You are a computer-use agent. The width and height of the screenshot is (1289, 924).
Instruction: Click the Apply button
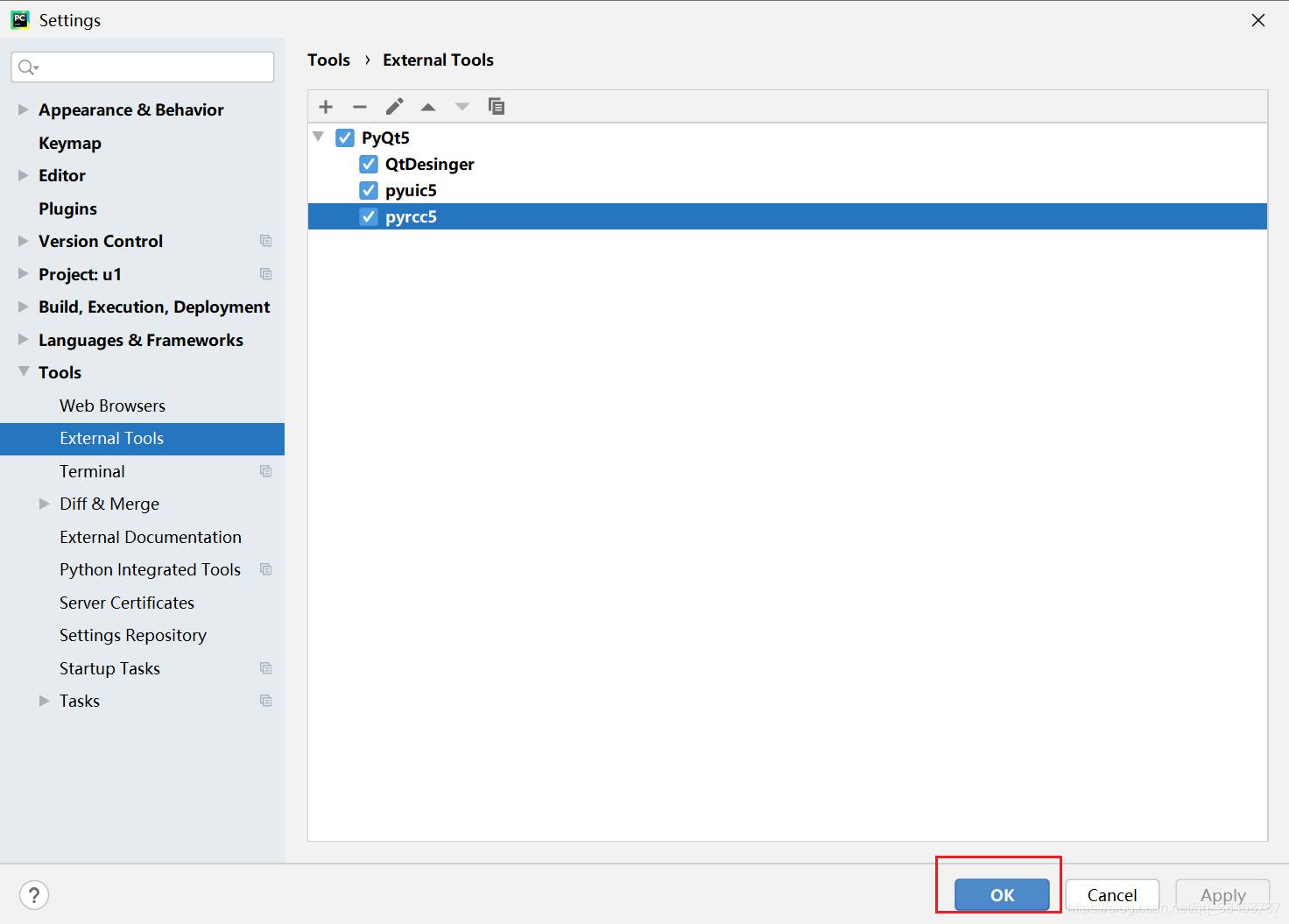pos(1222,895)
